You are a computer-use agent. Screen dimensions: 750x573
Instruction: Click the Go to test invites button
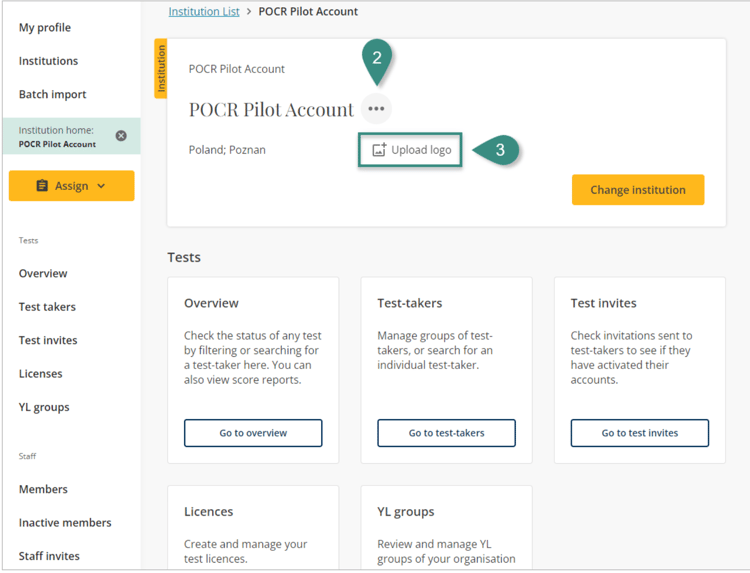click(639, 433)
